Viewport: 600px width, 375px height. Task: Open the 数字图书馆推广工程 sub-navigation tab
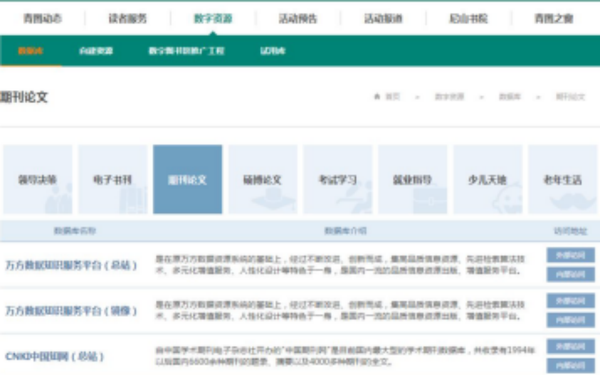point(186,51)
